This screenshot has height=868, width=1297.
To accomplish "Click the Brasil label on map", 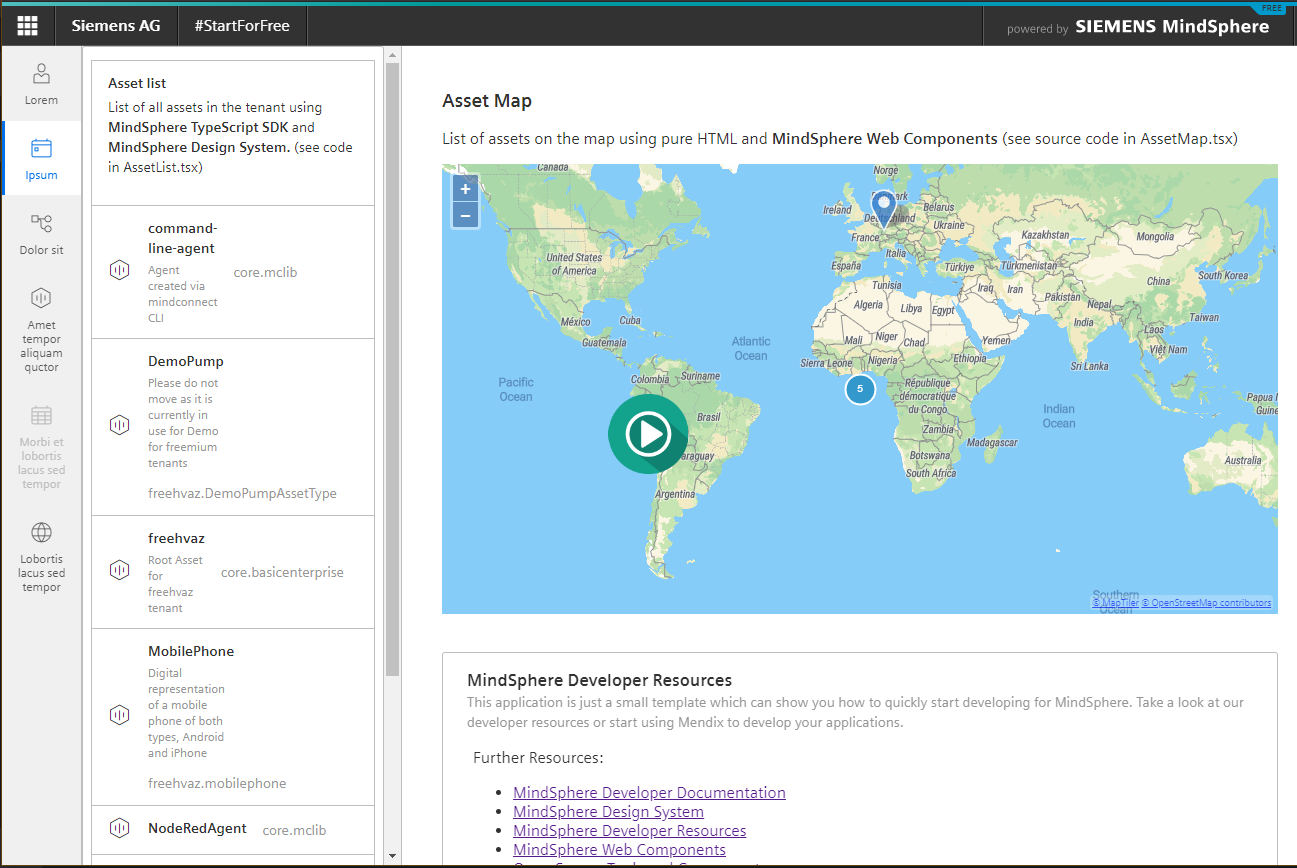I will point(709,416).
